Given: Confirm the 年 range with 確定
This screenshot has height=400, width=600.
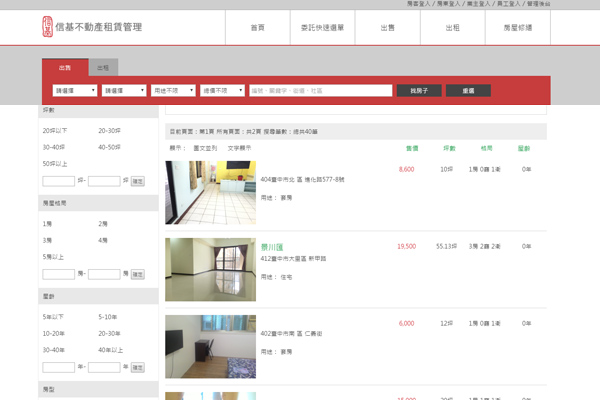Looking at the screenshot, I should coord(138,367).
